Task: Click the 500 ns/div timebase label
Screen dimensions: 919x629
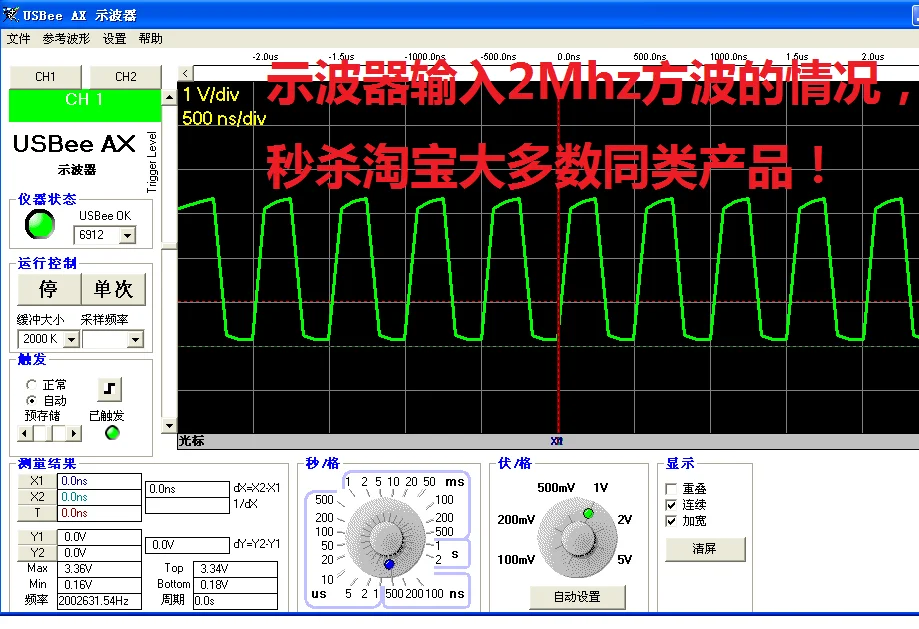Action: click(x=224, y=118)
